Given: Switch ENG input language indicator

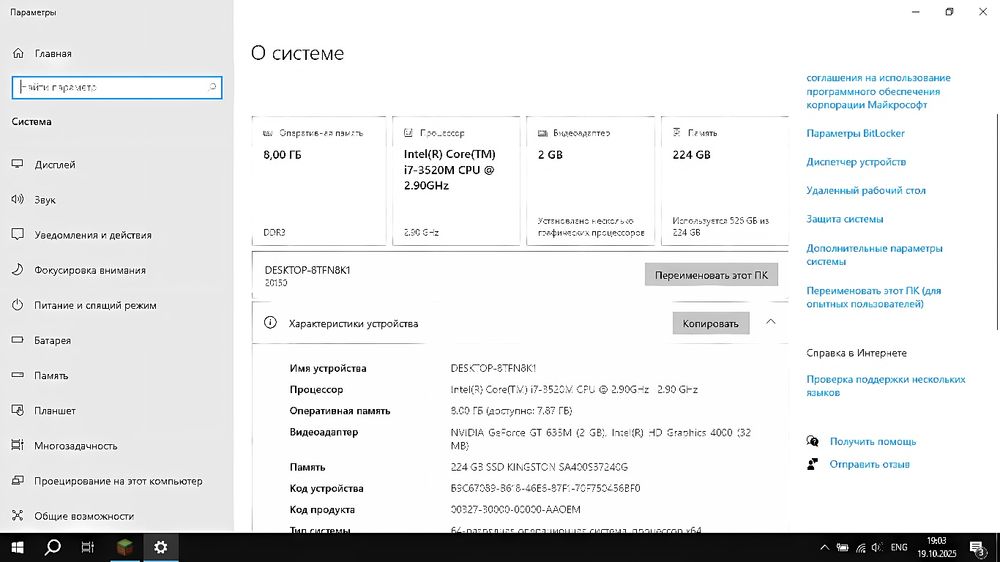Looking at the screenshot, I should pos(899,547).
